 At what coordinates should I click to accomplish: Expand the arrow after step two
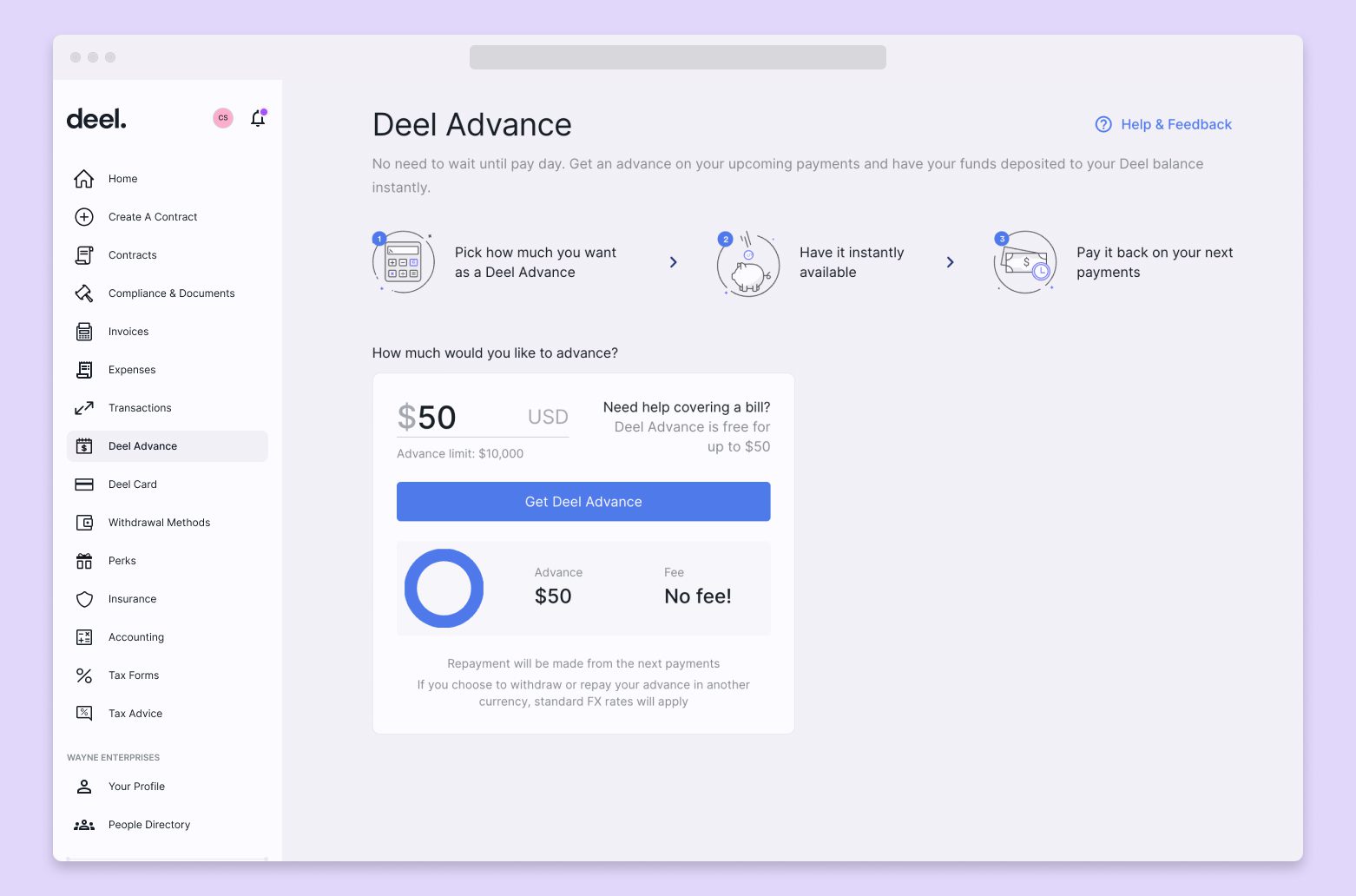[x=950, y=262]
